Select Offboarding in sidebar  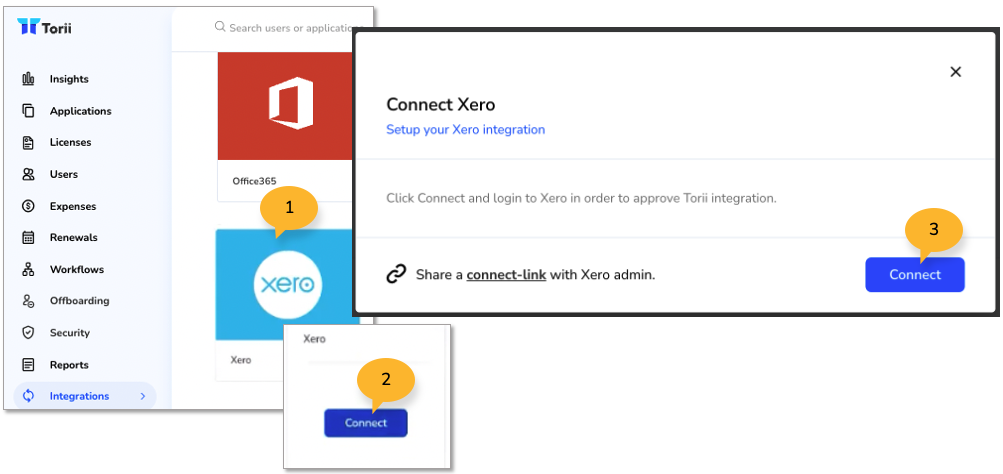click(79, 301)
